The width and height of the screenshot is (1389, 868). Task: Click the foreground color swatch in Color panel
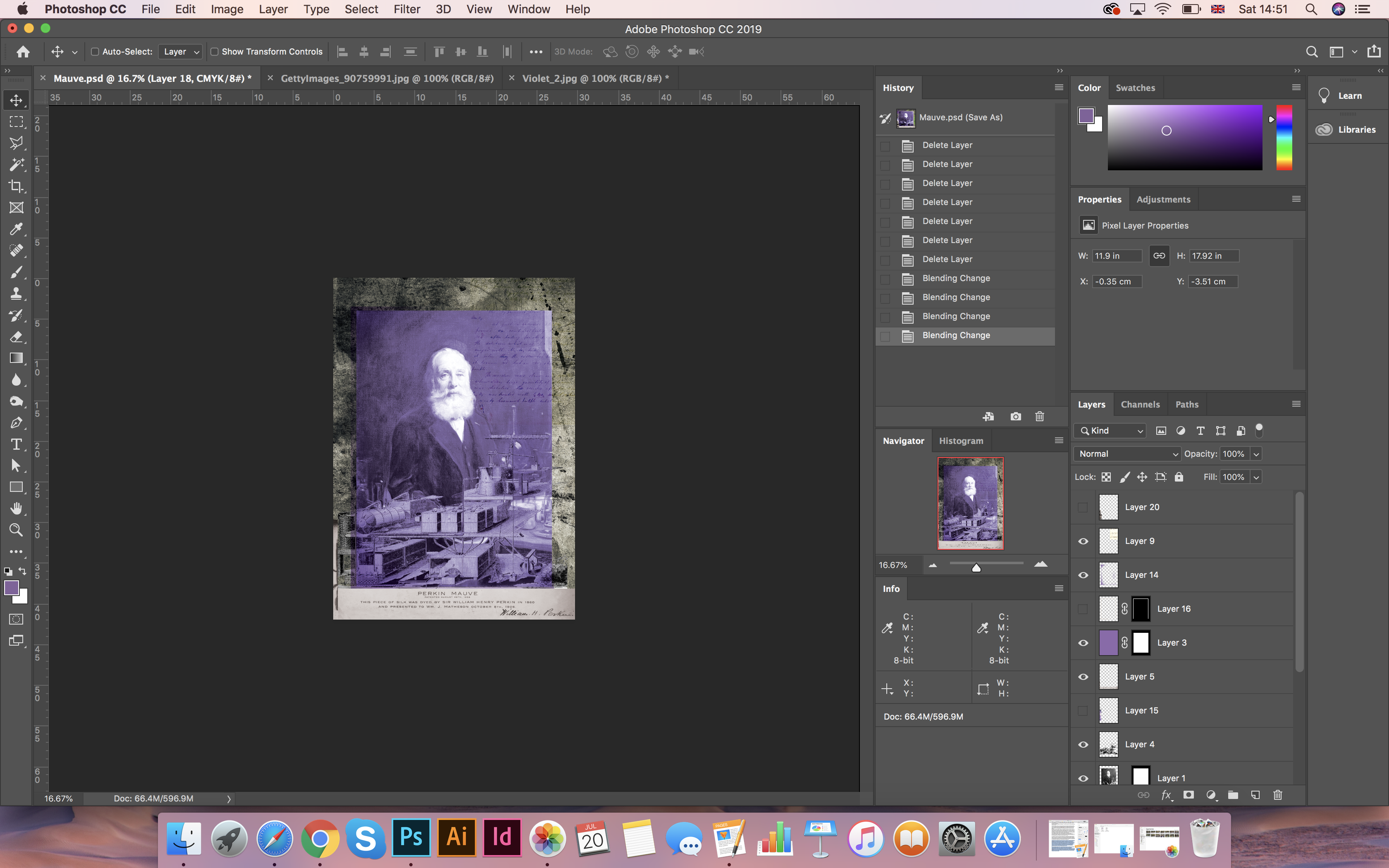(1086, 115)
